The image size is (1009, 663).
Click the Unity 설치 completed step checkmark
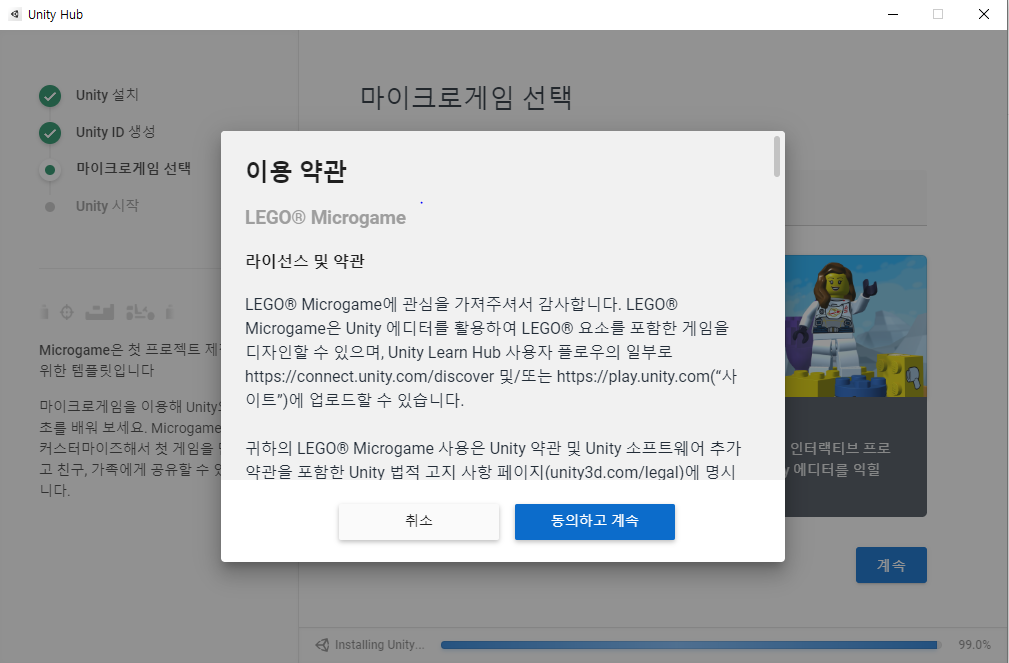(50, 96)
